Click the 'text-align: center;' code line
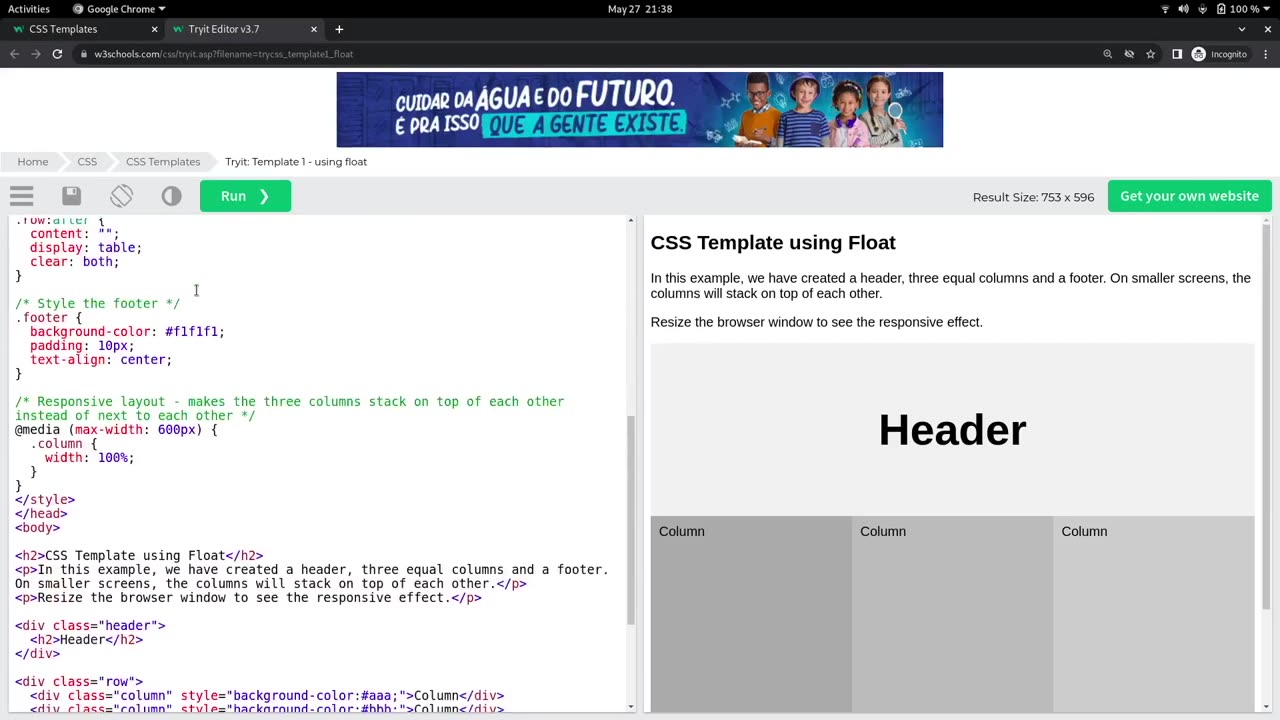Image resolution: width=1280 pixels, height=720 pixels. coord(101,359)
